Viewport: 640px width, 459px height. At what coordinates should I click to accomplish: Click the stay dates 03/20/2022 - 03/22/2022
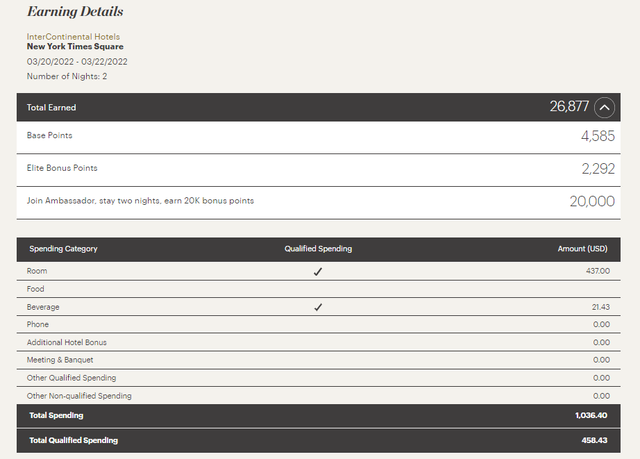[x=77, y=61]
